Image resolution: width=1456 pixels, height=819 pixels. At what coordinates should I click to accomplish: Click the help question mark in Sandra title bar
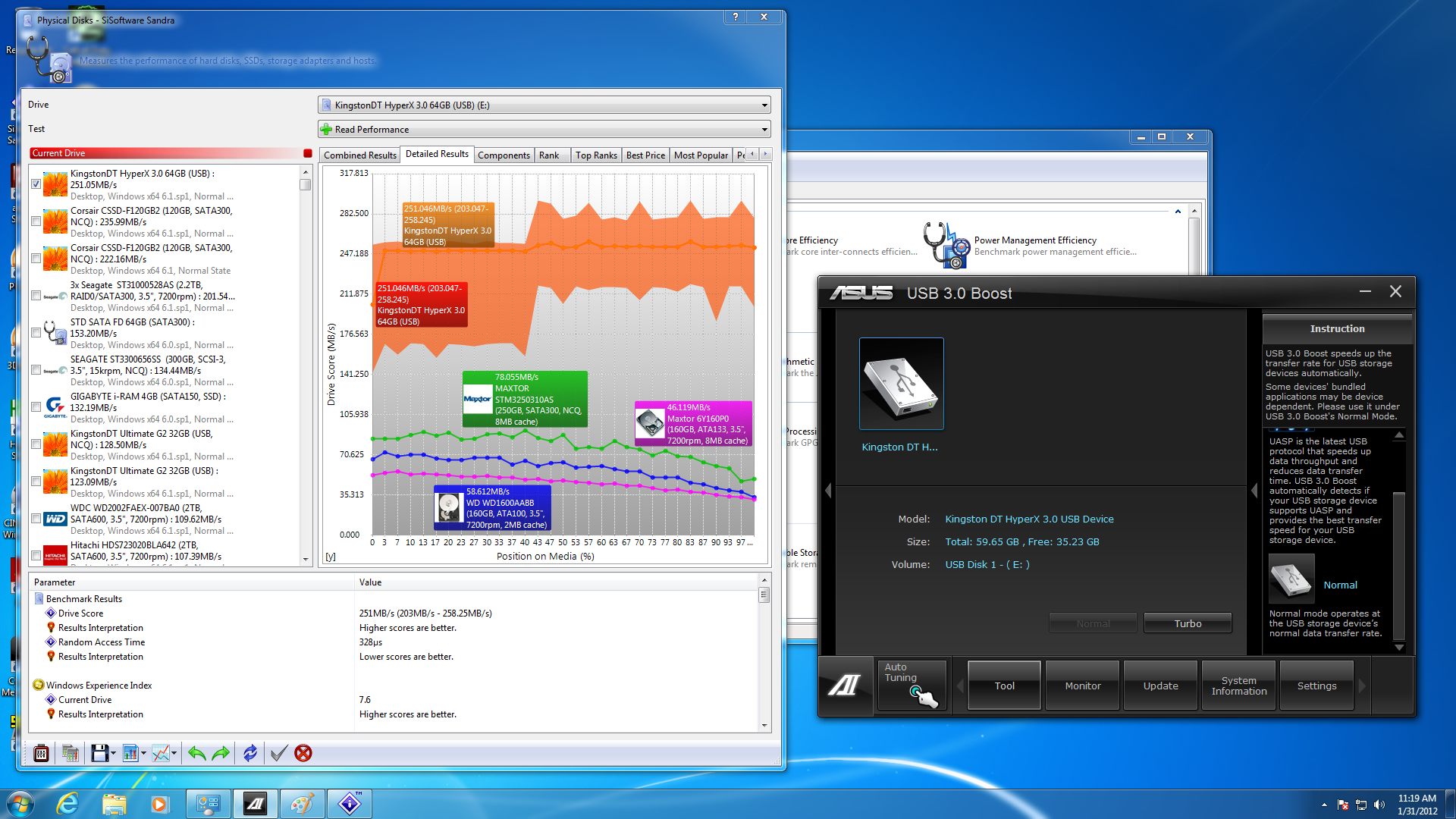[735, 17]
